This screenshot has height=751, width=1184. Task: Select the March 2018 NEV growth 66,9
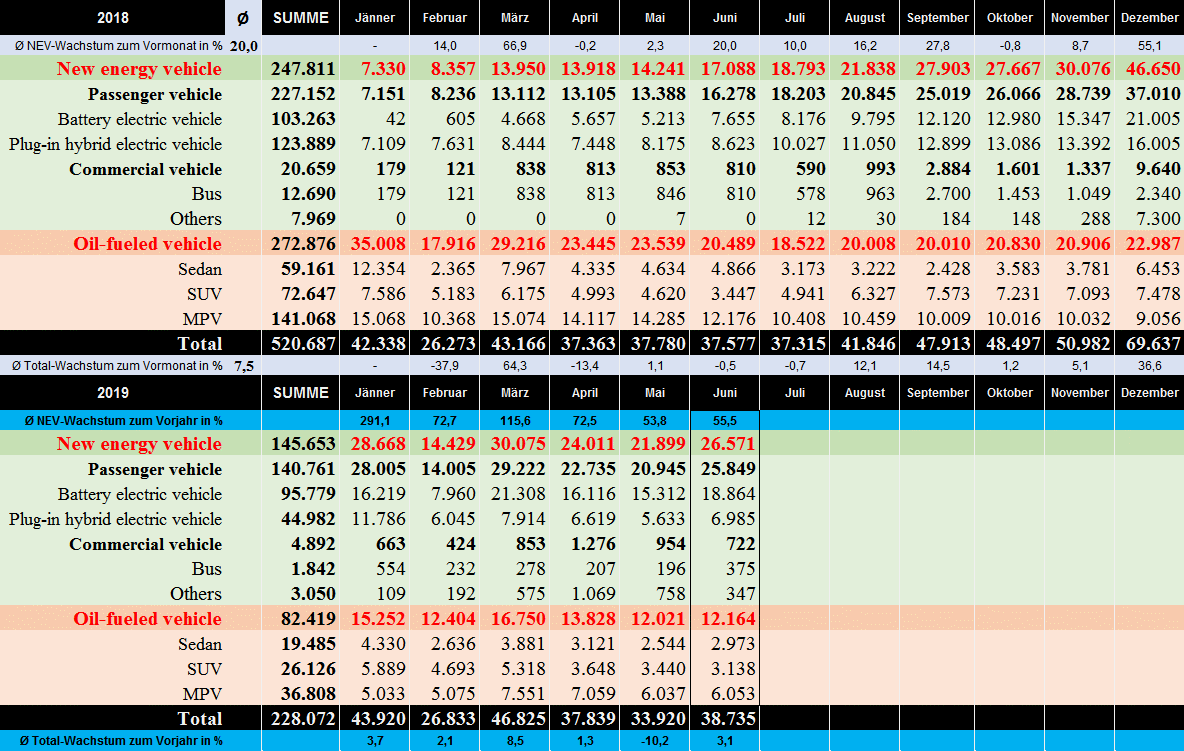click(515, 46)
